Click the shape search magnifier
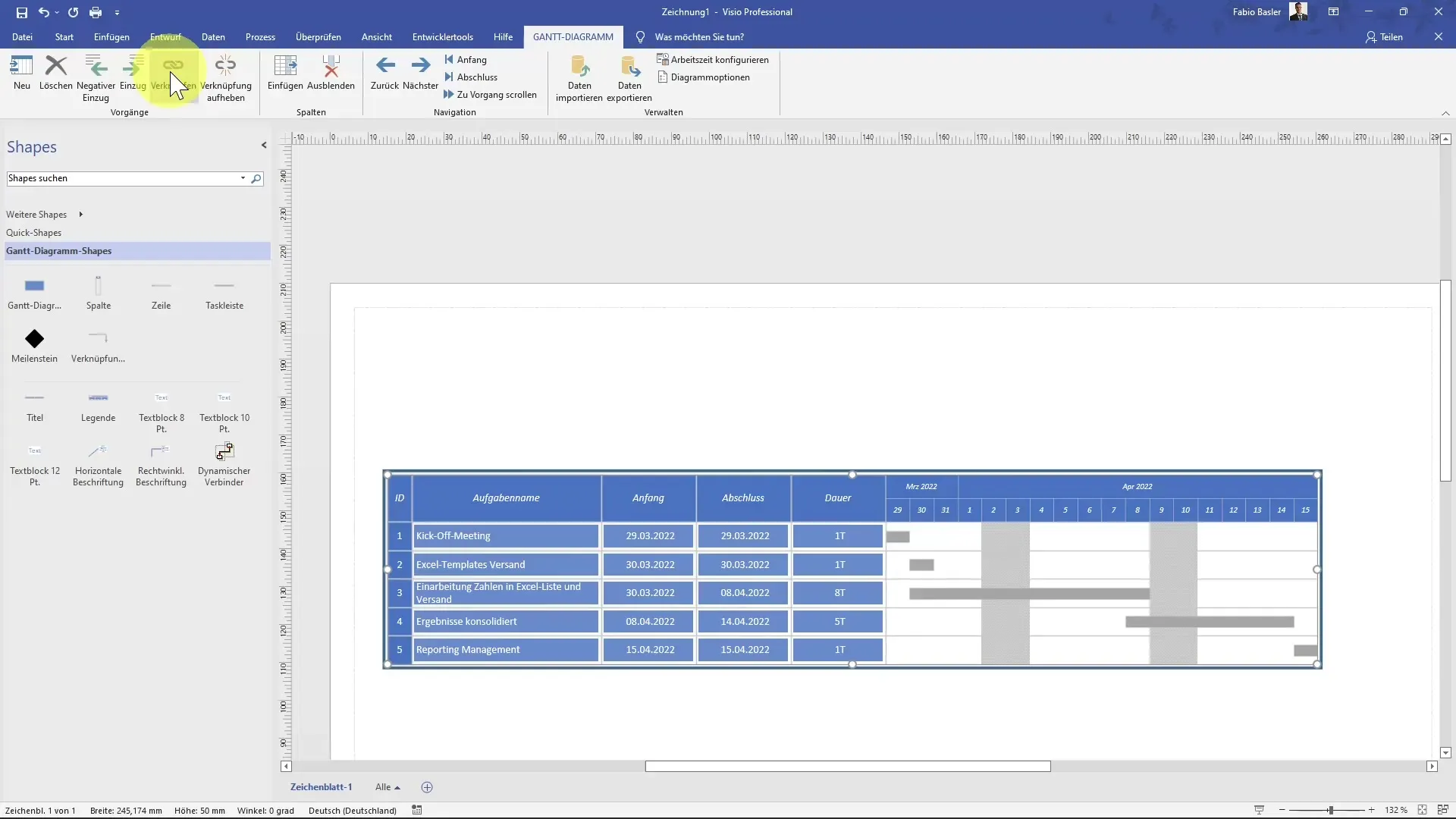The height and width of the screenshot is (819, 1456). point(256,178)
